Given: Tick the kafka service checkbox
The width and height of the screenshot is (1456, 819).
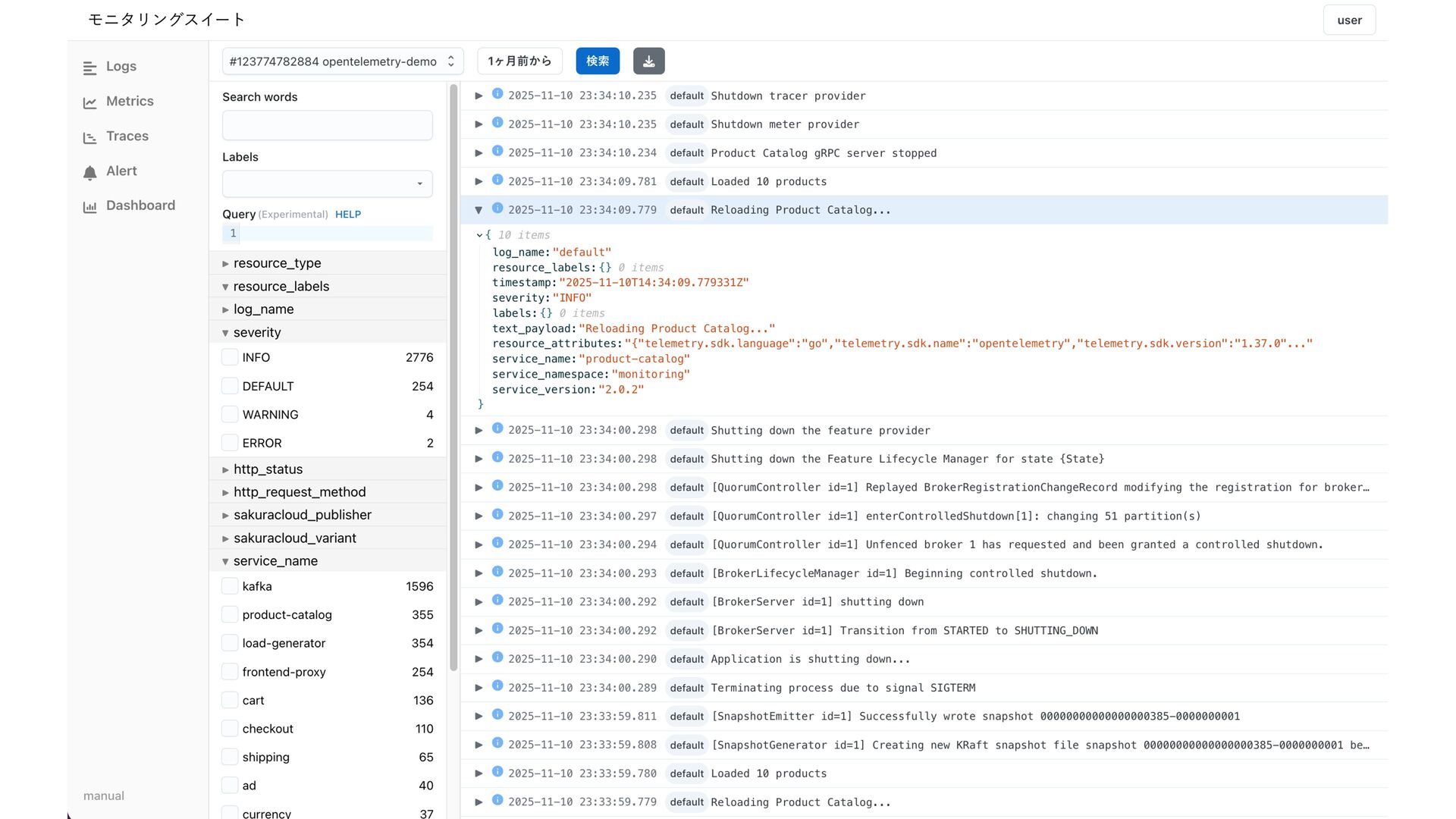Looking at the screenshot, I should coord(230,586).
